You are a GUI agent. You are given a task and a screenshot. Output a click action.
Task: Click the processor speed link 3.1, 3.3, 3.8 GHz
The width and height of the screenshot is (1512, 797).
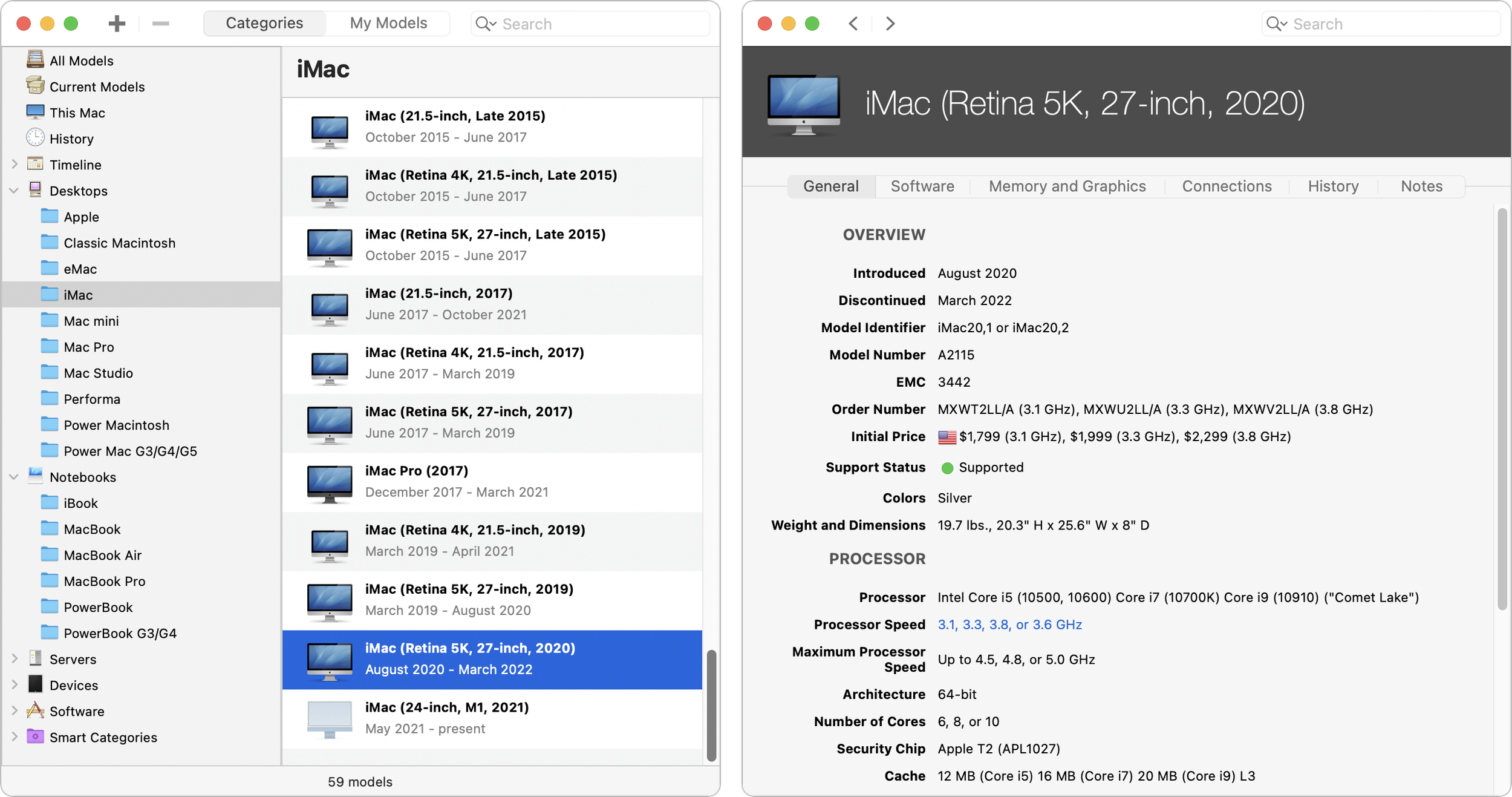tap(1009, 625)
